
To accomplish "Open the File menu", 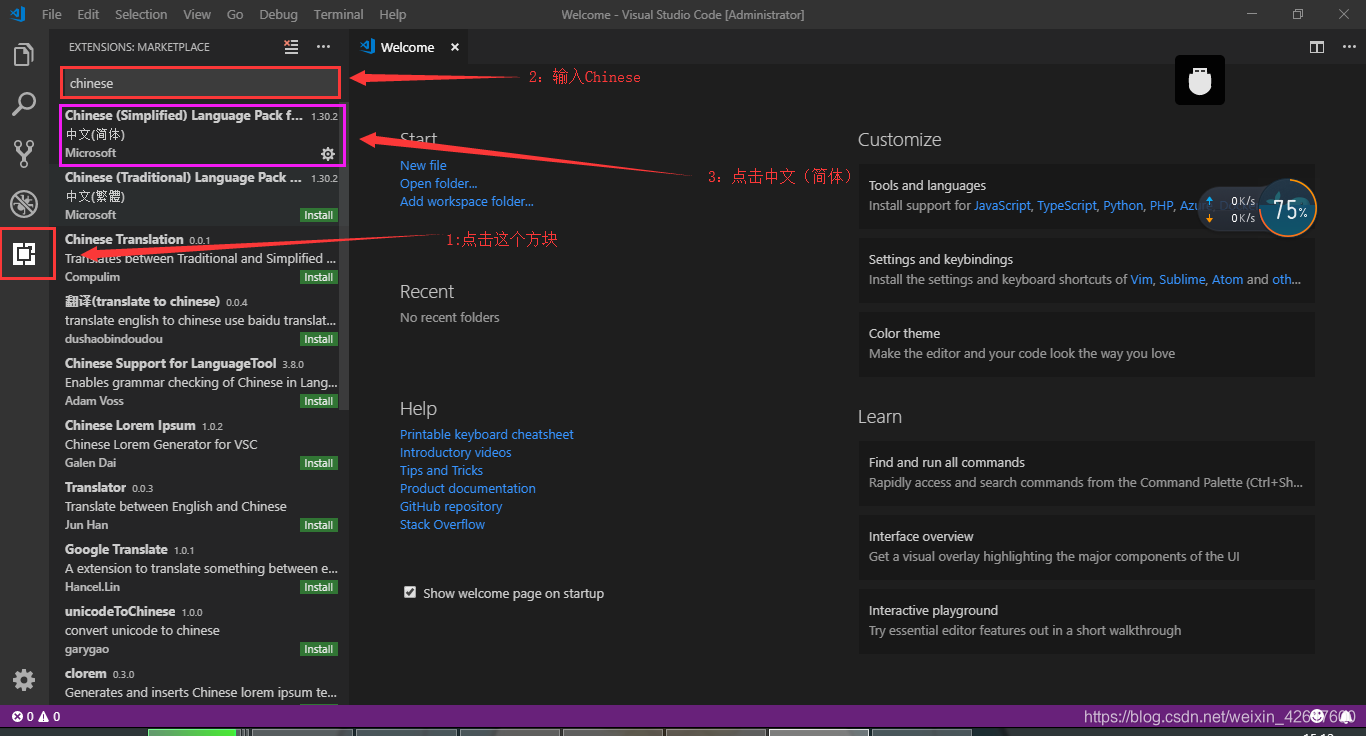I will 52,14.
